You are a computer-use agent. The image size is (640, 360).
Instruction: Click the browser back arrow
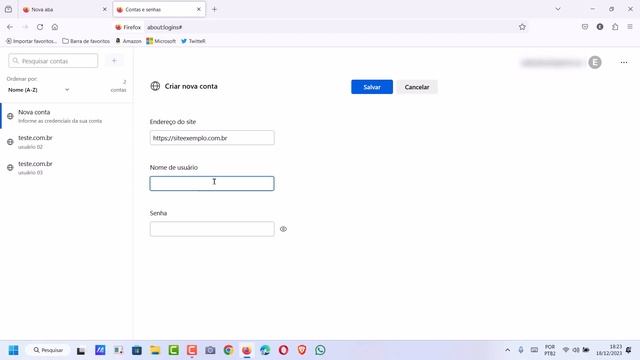[x=10, y=27]
